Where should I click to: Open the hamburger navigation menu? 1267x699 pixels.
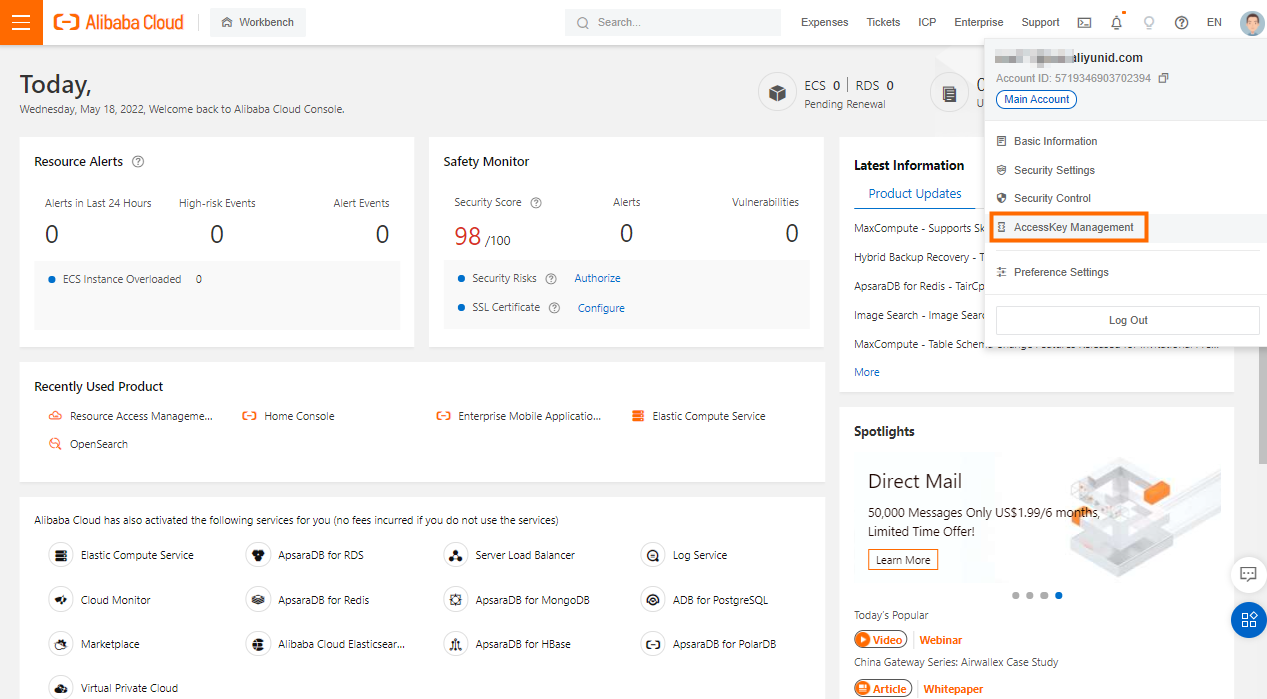(21, 22)
